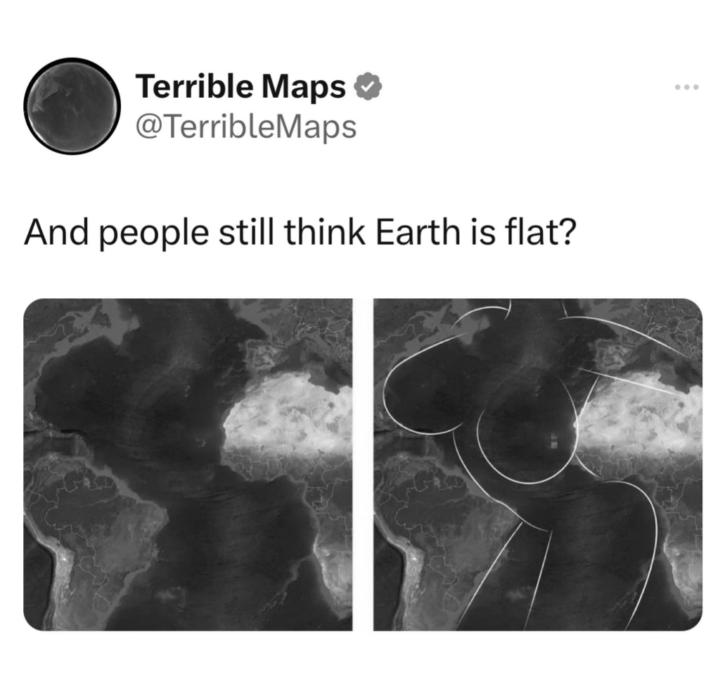Click the blue verified badge icon
This screenshot has height=687, width=720.
(369, 86)
